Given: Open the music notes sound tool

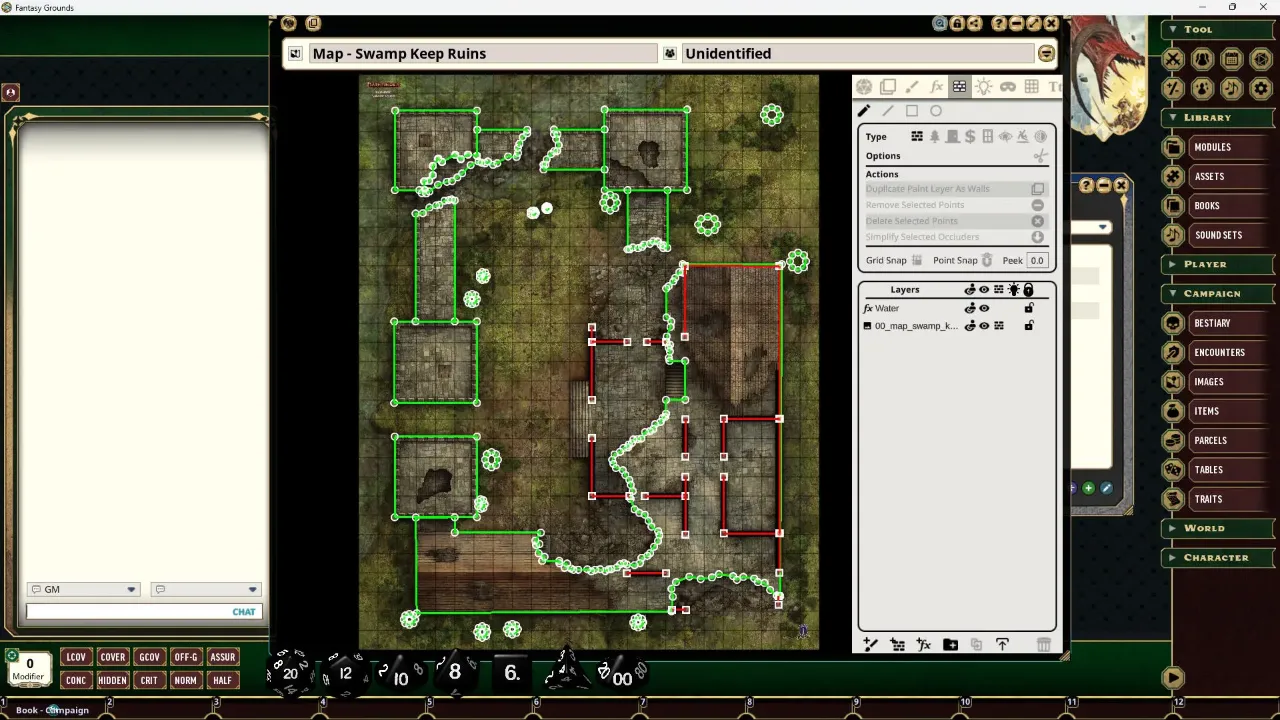Looking at the screenshot, I should (x=1232, y=89).
